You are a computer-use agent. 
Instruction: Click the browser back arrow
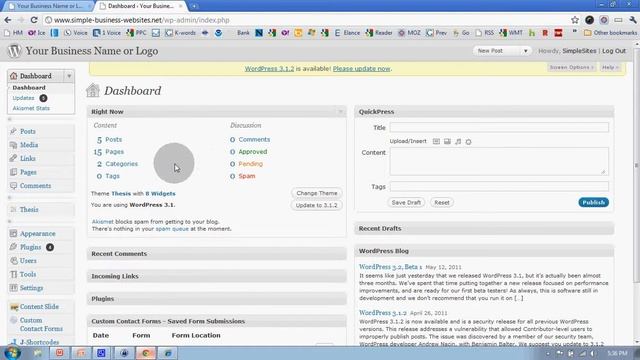pos(8,20)
